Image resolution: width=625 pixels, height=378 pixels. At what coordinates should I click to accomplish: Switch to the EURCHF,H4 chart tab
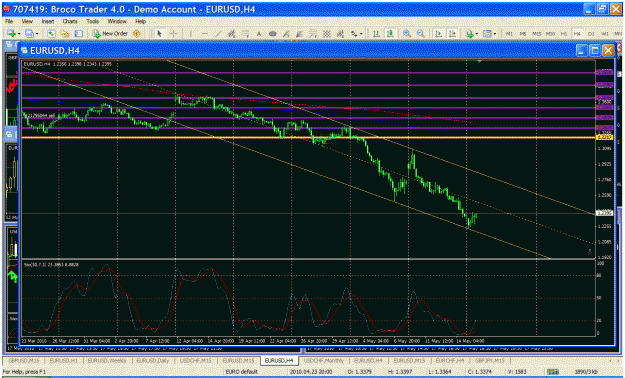[x=450, y=360]
